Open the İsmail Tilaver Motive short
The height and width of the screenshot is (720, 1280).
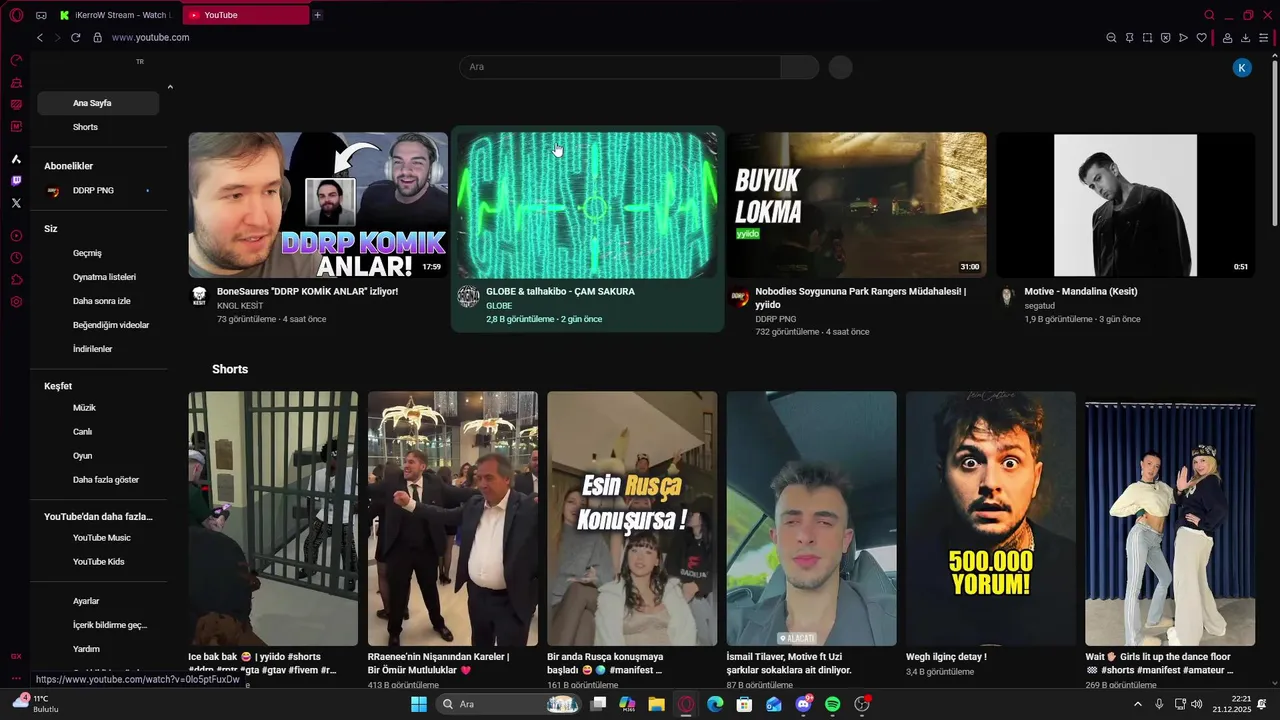pyautogui.click(x=811, y=518)
